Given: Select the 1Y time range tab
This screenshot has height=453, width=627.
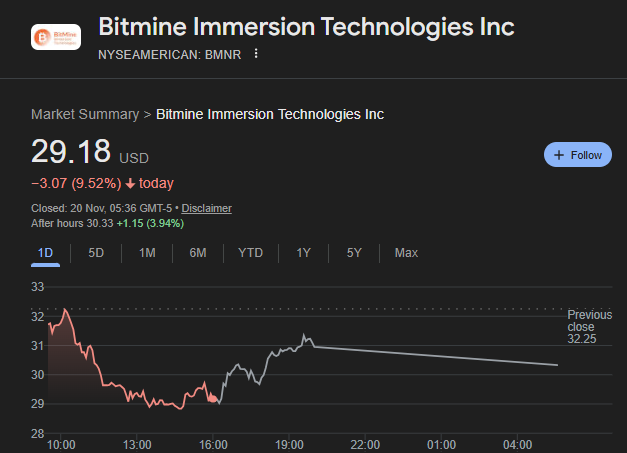Looking at the screenshot, I should pyautogui.click(x=303, y=252).
